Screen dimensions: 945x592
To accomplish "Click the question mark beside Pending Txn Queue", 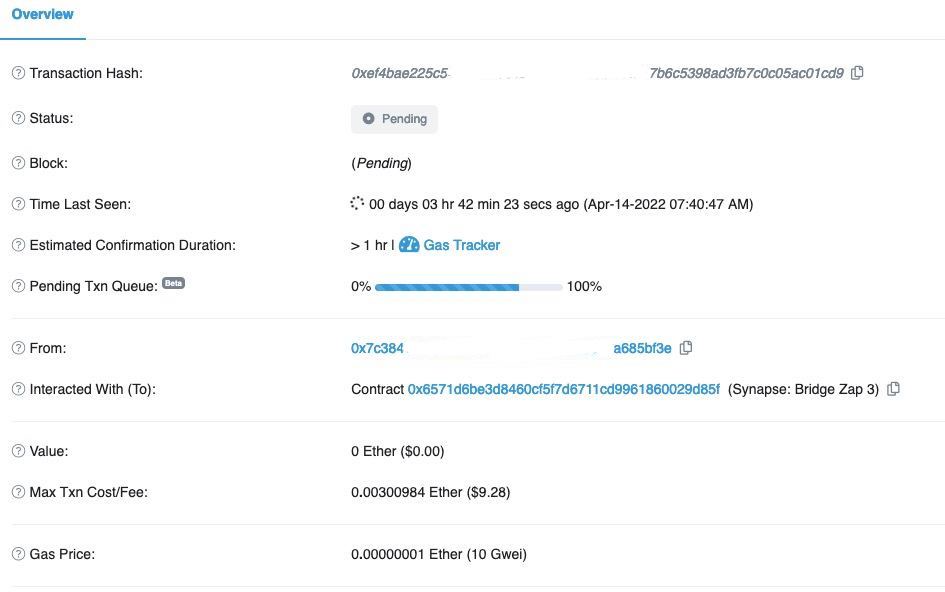I will click(17, 286).
